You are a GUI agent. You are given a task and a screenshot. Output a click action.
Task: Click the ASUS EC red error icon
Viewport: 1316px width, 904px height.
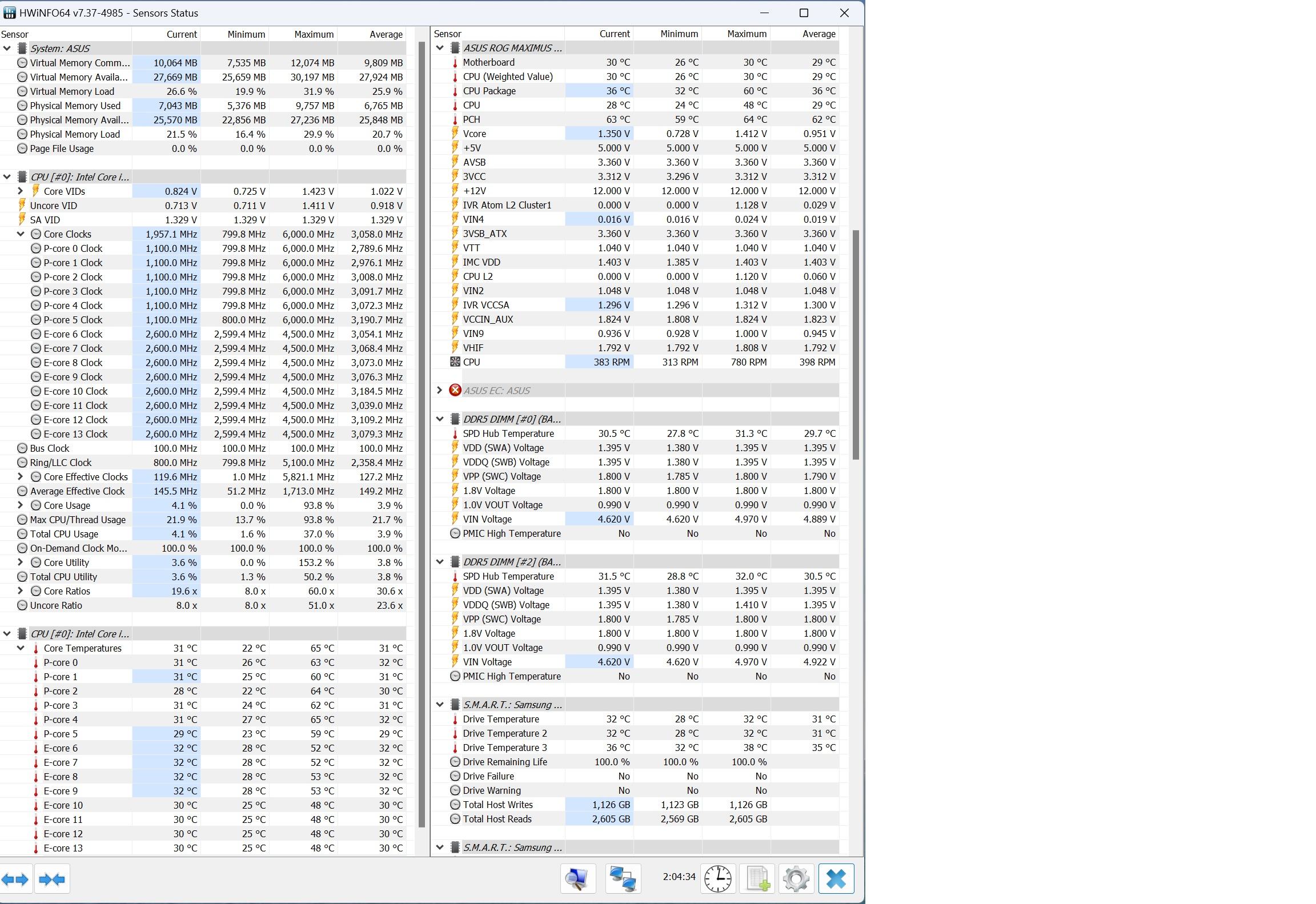coord(455,391)
